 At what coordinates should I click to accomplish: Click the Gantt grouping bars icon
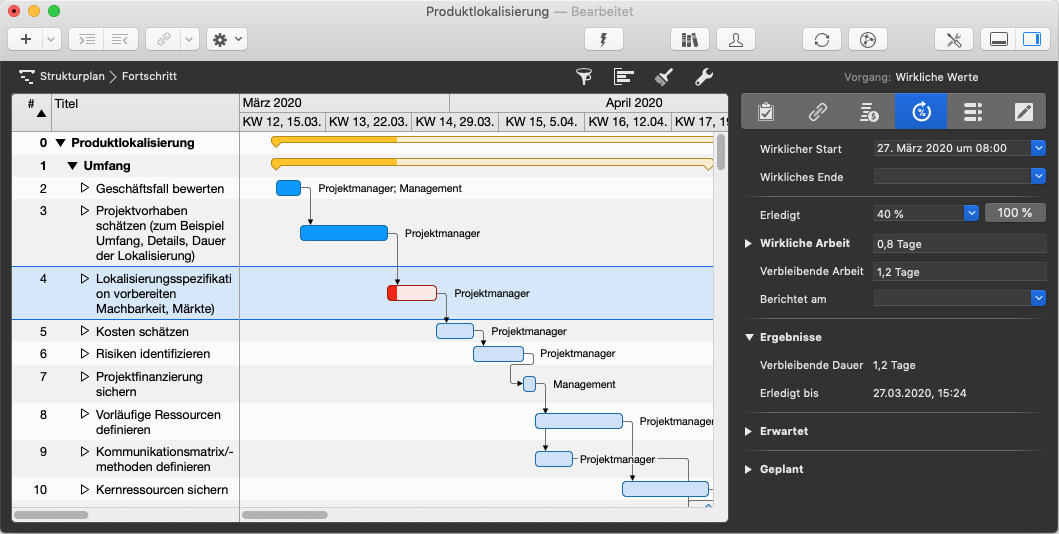624,76
